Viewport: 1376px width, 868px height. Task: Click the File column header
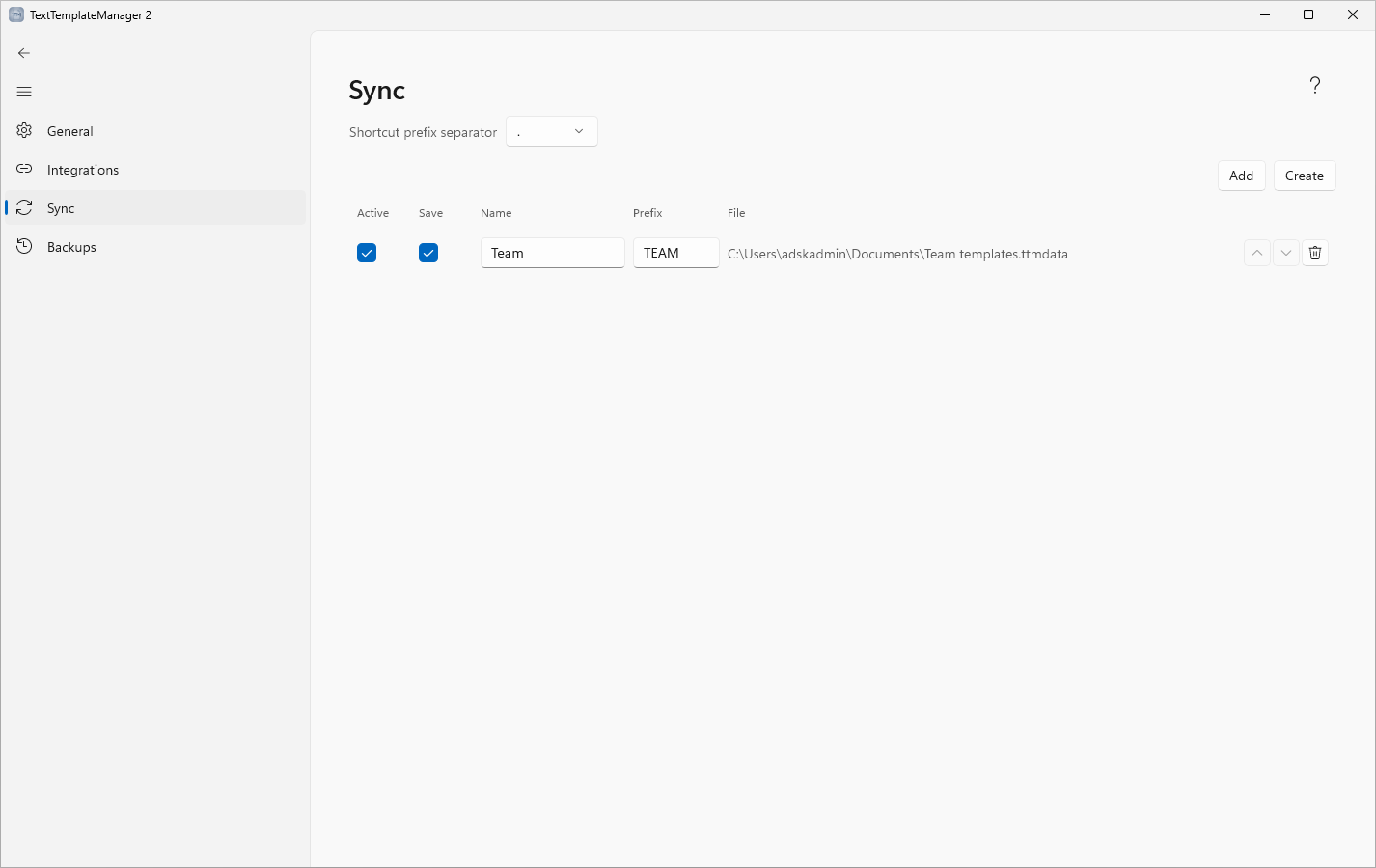[x=736, y=213]
